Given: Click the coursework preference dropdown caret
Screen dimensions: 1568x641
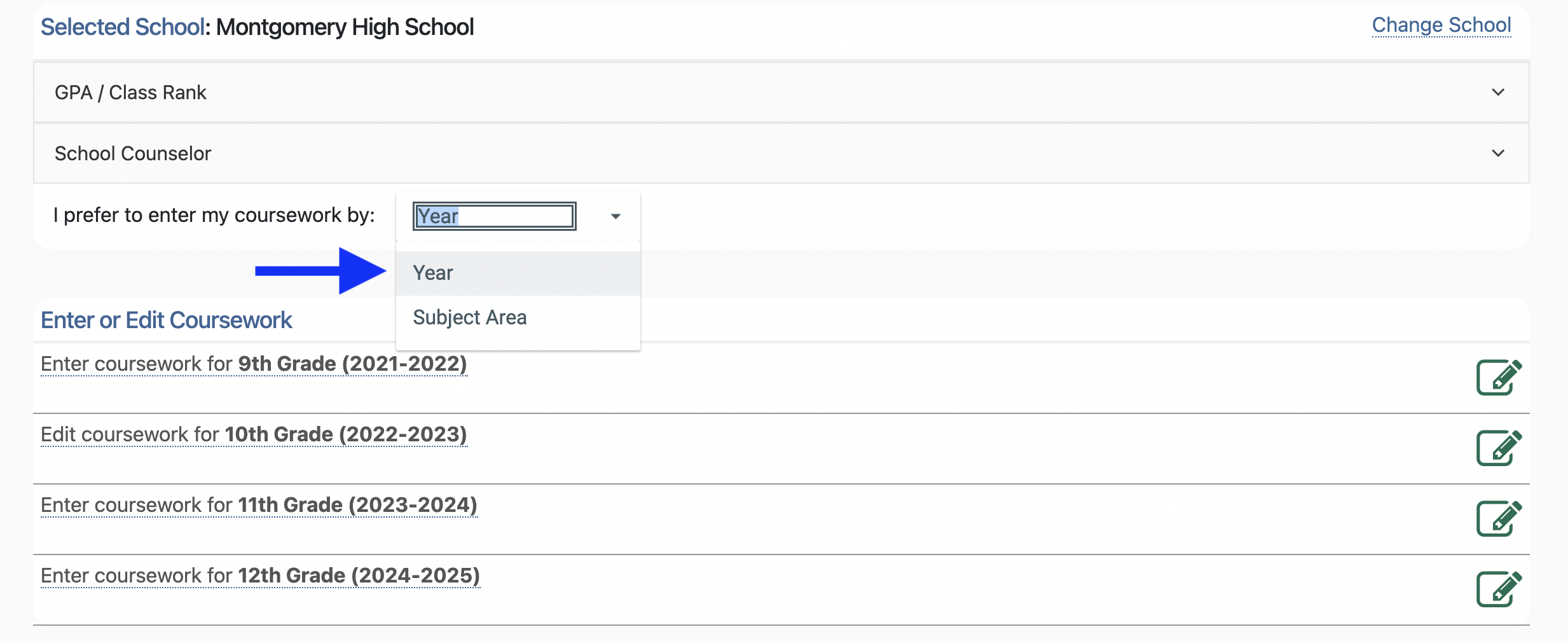Looking at the screenshot, I should (x=615, y=217).
